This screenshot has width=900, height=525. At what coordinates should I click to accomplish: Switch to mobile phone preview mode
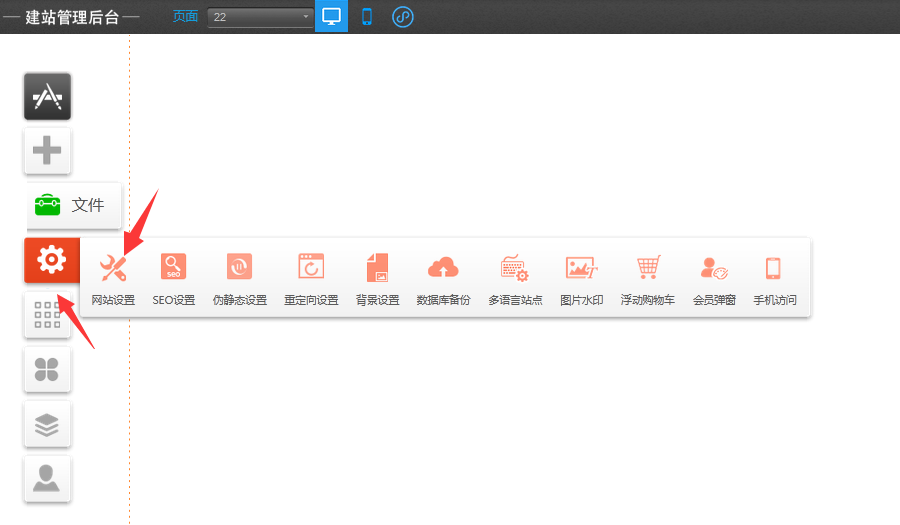pyautogui.click(x=367, y=17)
